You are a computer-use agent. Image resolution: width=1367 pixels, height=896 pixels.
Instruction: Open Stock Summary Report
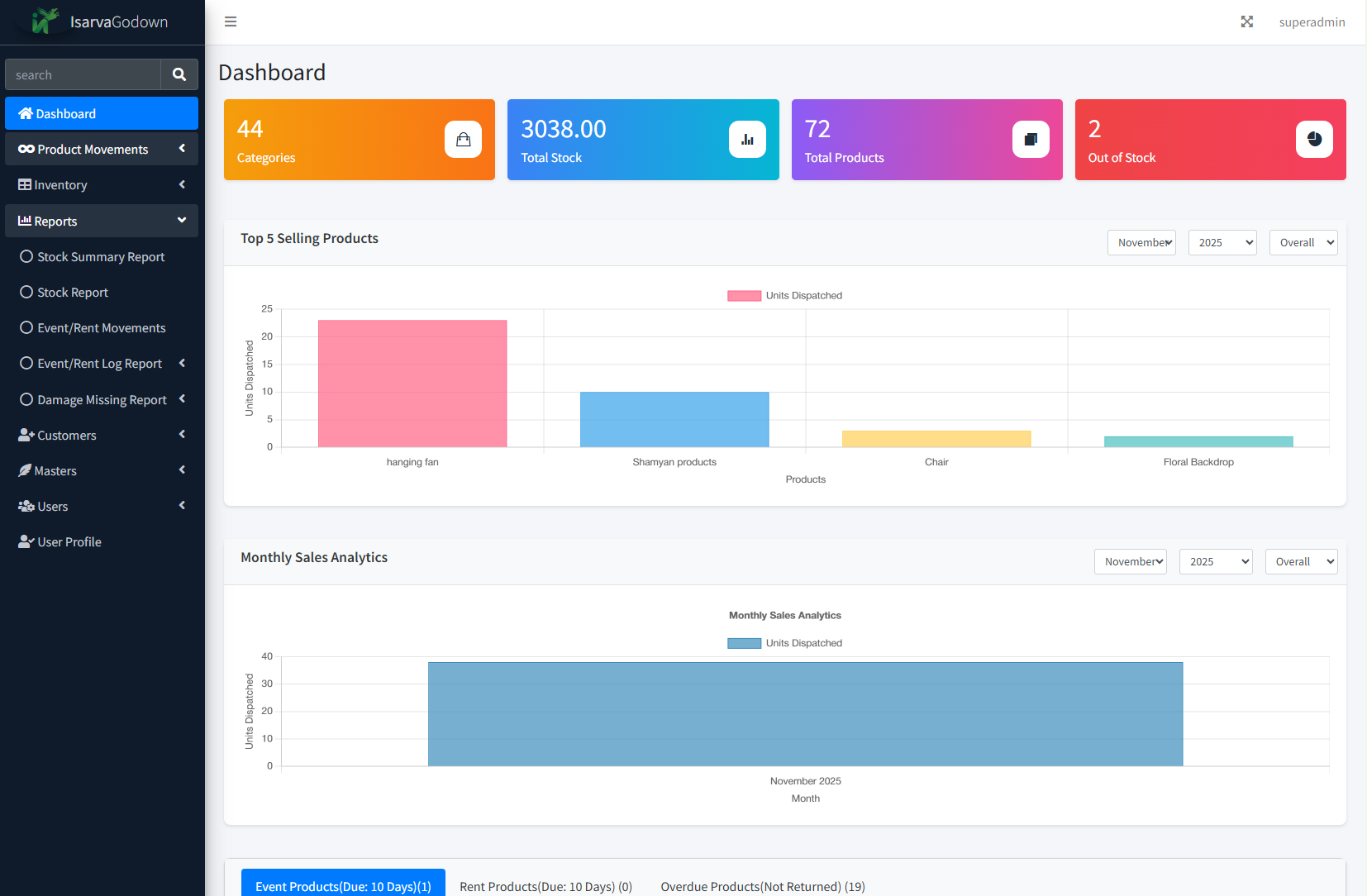[x=102, y=256]
